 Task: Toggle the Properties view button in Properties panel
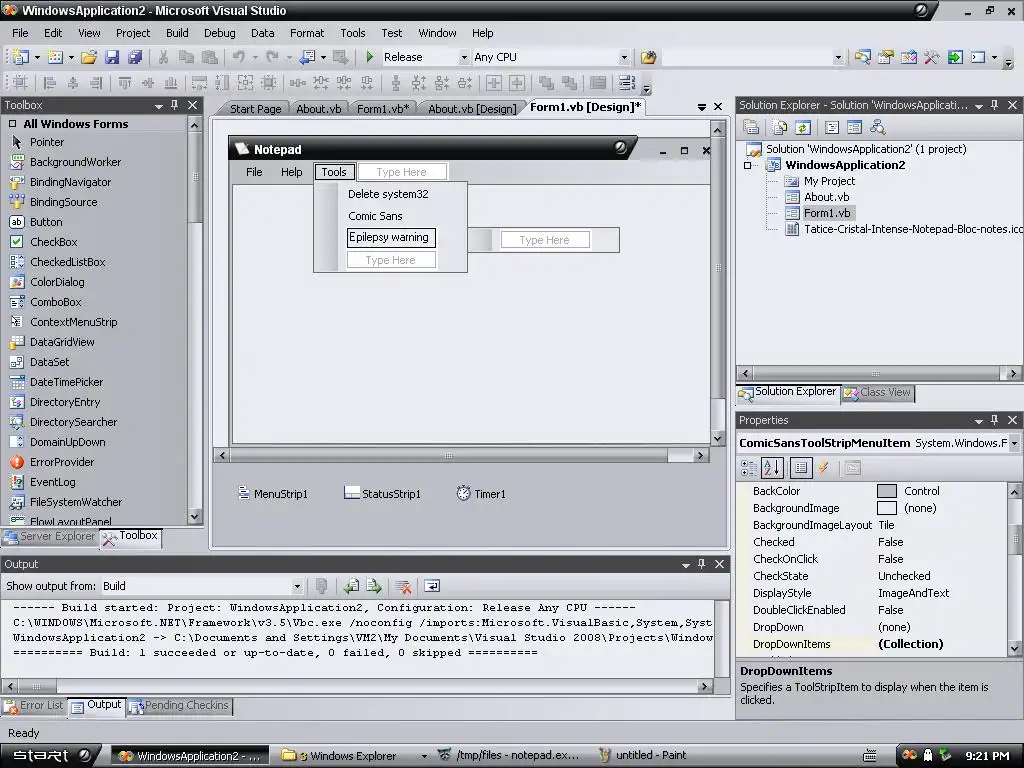tap(801, 468)
